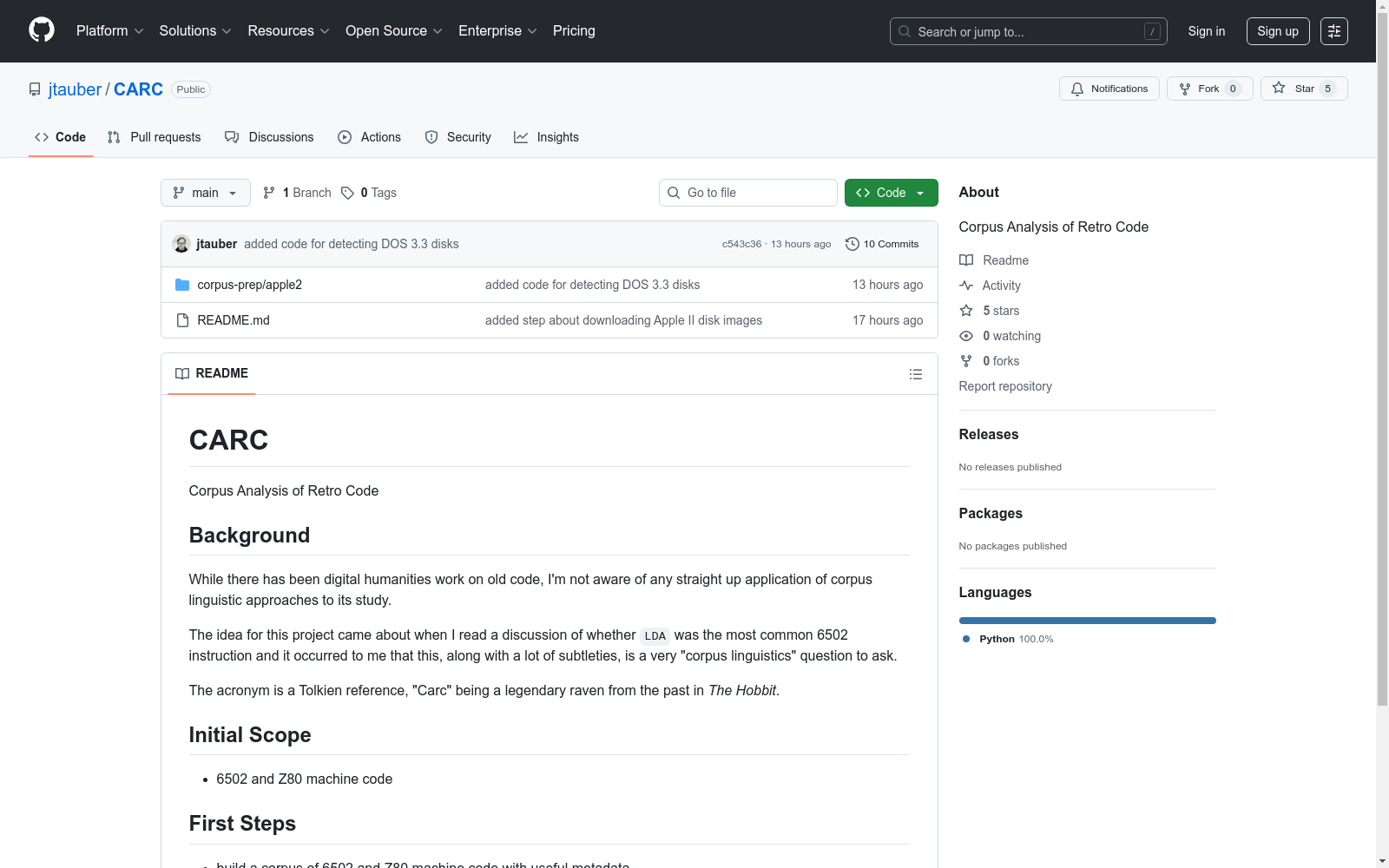Click the bell icon in Notifications
The height and width of the screenshot is (868, 1389).
tap(1077, 89)
